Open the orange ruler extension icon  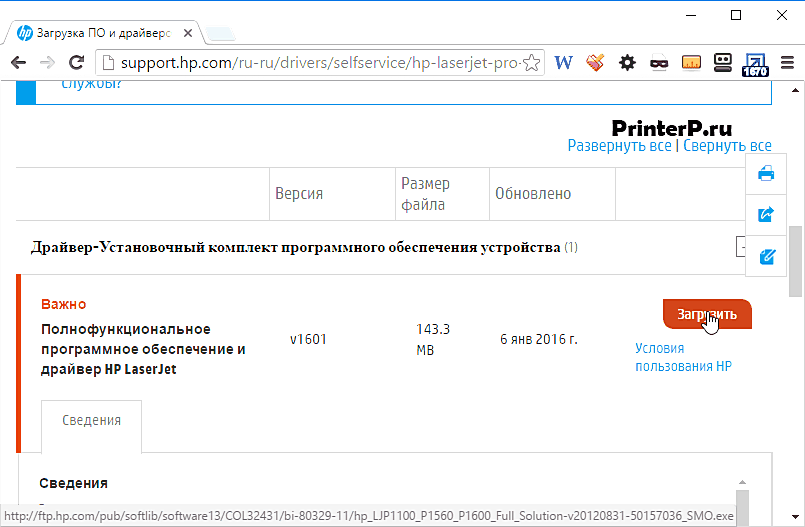[691, 63]
